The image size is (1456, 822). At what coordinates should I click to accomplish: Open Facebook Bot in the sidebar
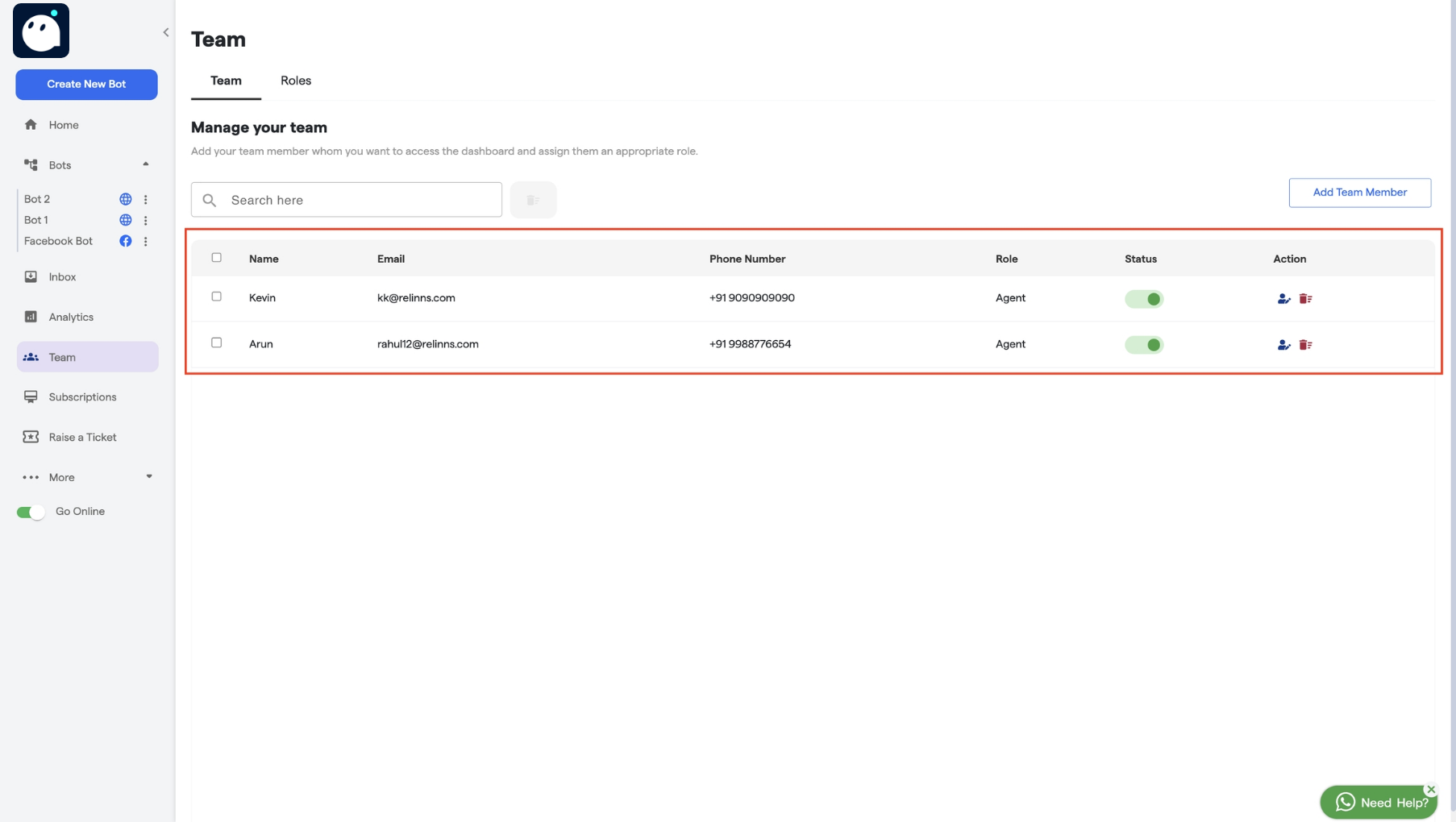58,241
